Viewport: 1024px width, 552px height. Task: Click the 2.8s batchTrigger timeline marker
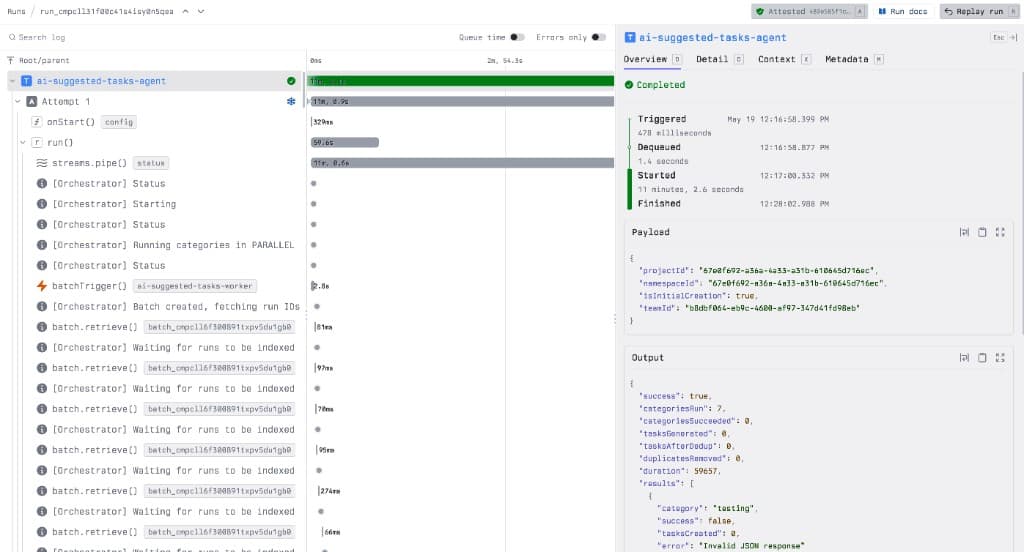(x=320, y=286)
